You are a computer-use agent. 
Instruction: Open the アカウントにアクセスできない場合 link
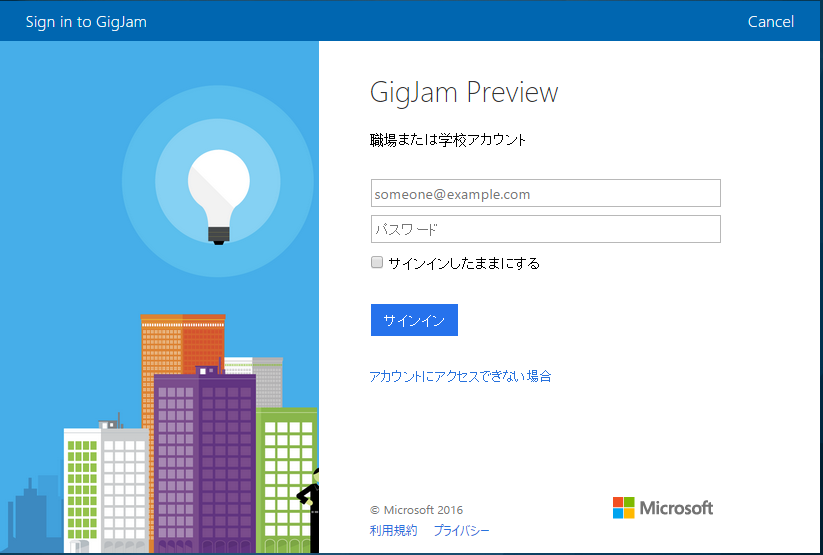[x=460, y=376]
